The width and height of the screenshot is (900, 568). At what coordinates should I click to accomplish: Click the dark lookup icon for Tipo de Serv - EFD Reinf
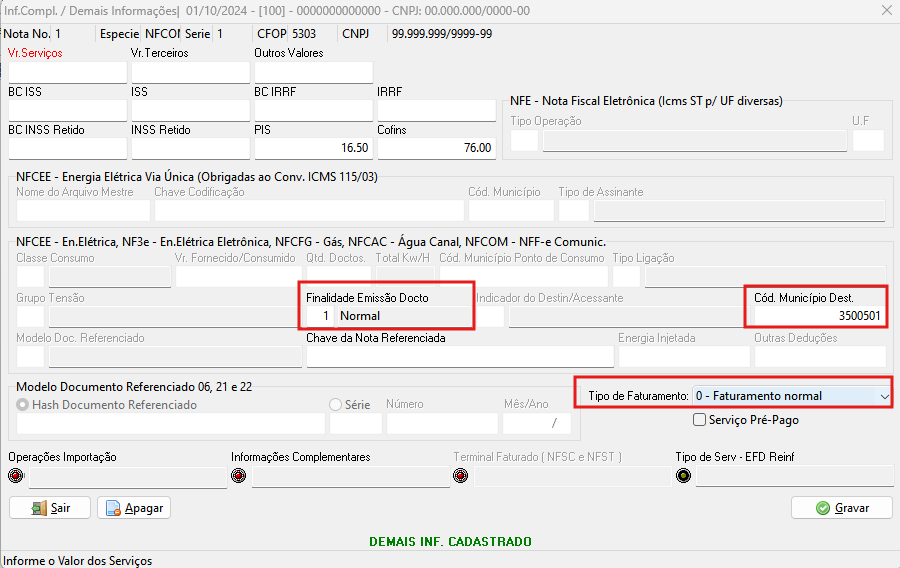click(x=683, y=476)
